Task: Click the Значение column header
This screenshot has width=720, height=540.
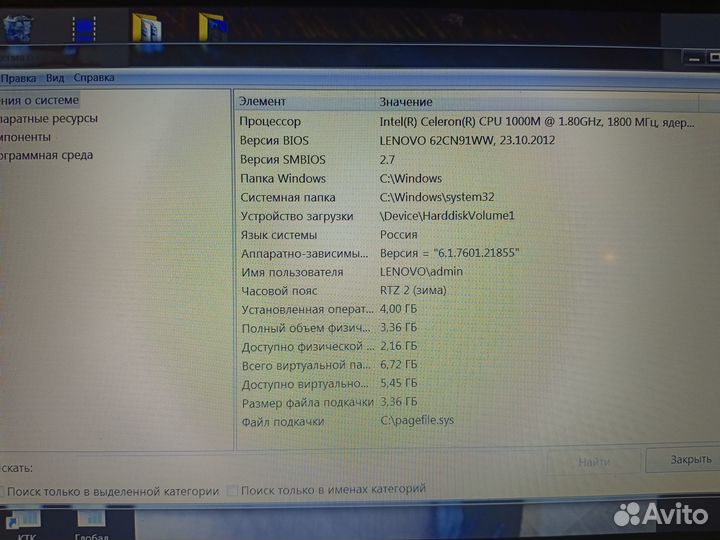Action: [537, 101]
